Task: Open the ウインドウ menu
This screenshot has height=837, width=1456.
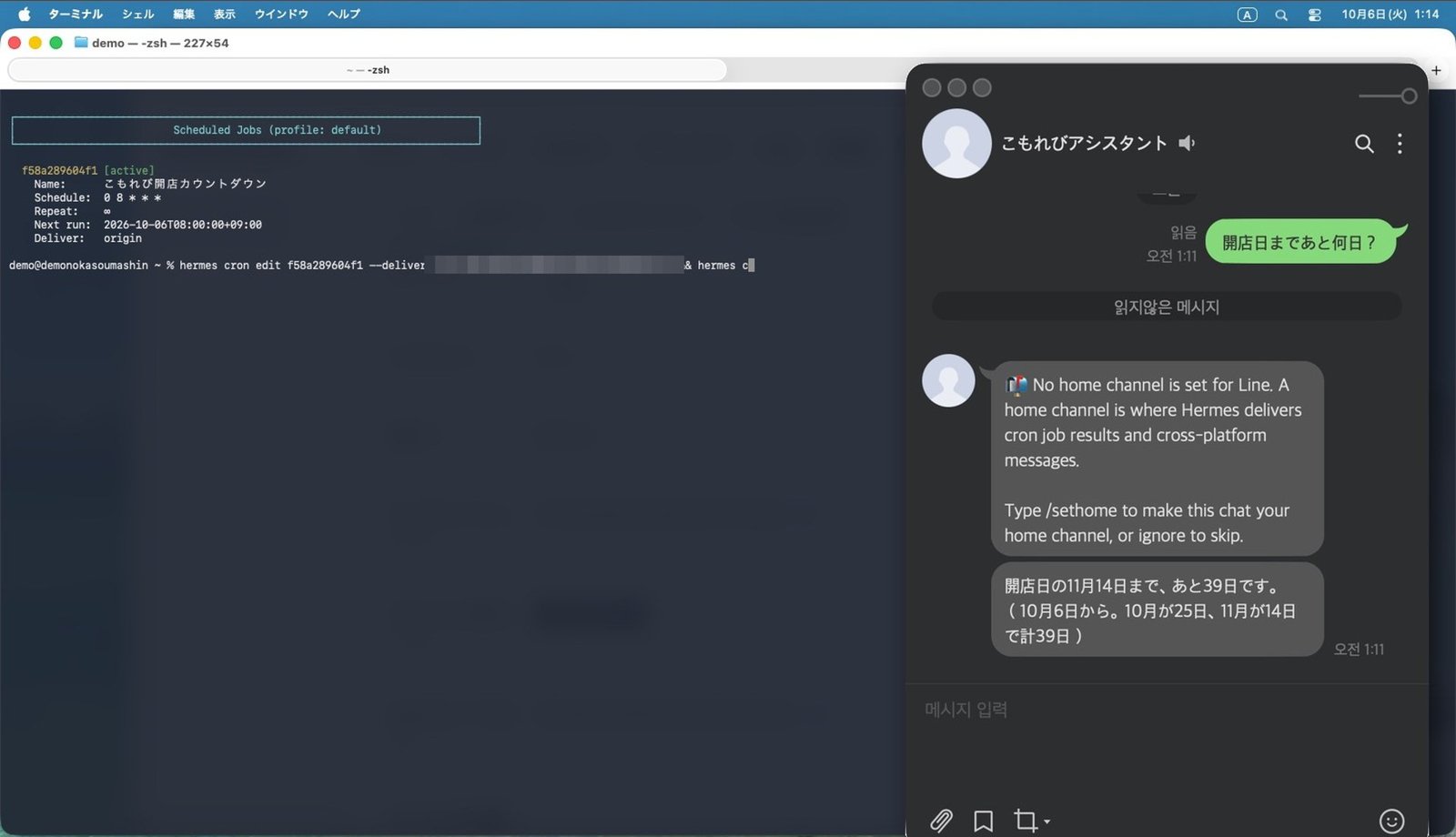Action: coord(281,14)
